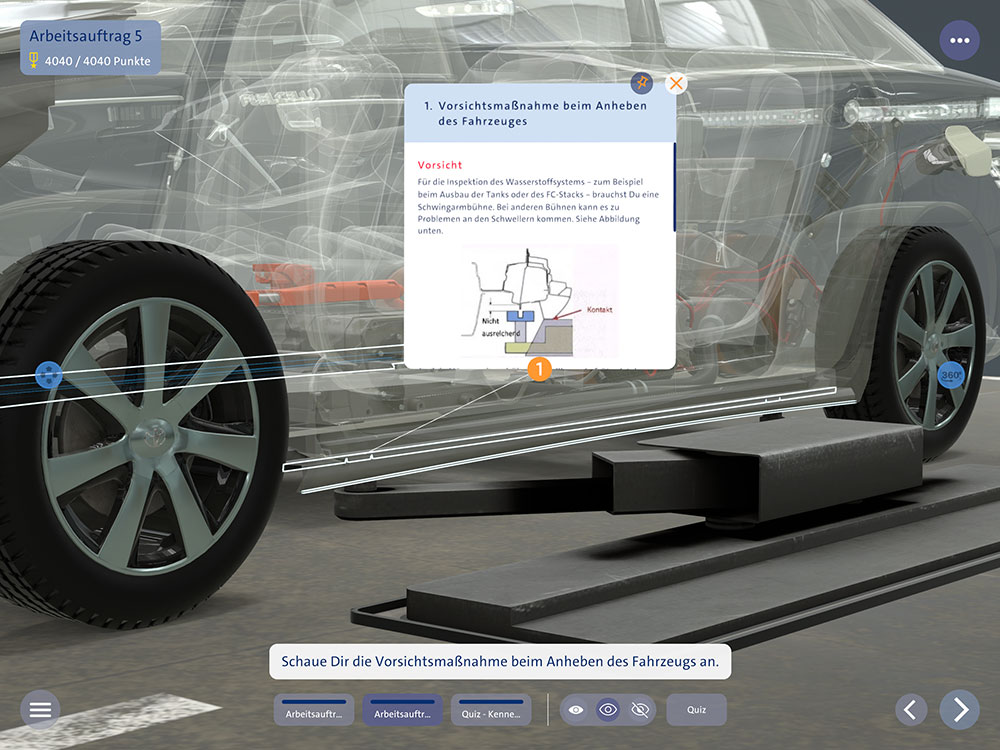Click the lifting contact diagram image
The width and height of the screenshot is (1000, 750).
(540, 302)
